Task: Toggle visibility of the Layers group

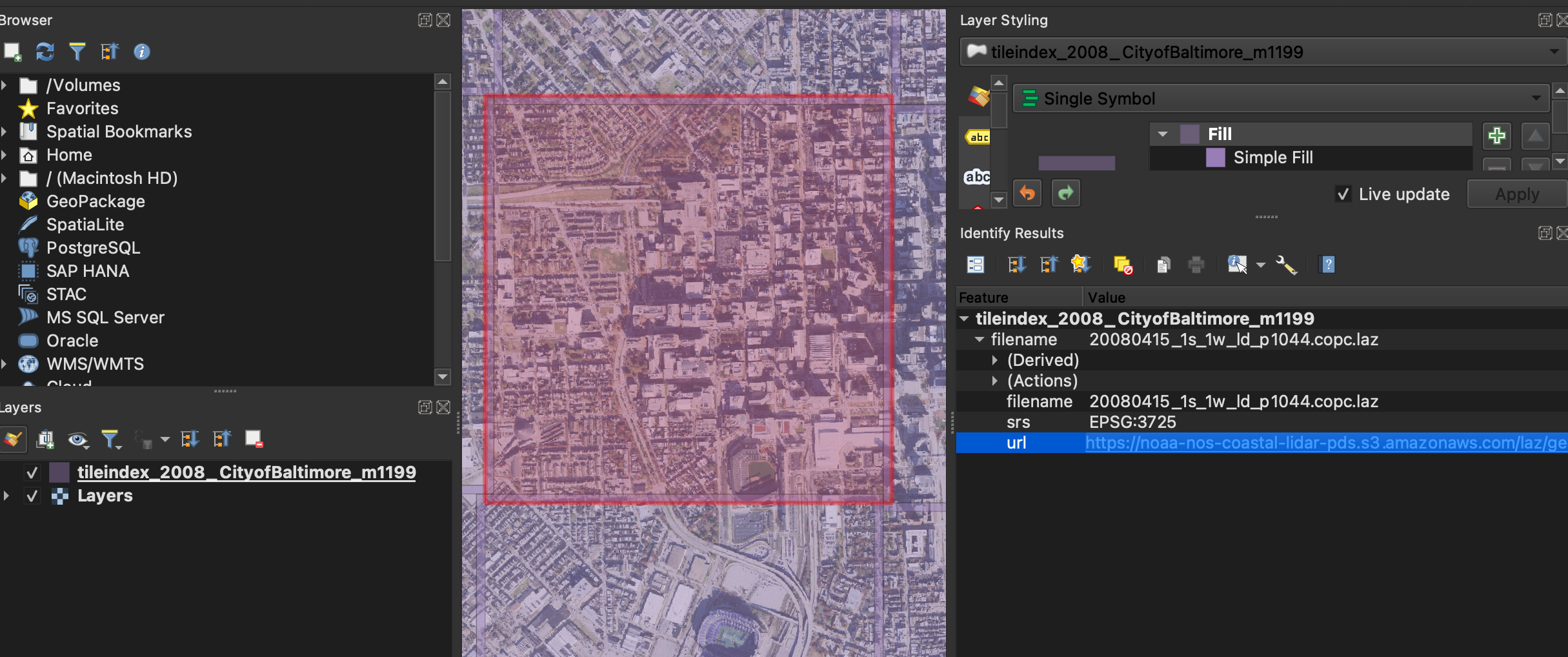Action: [32, 496]
